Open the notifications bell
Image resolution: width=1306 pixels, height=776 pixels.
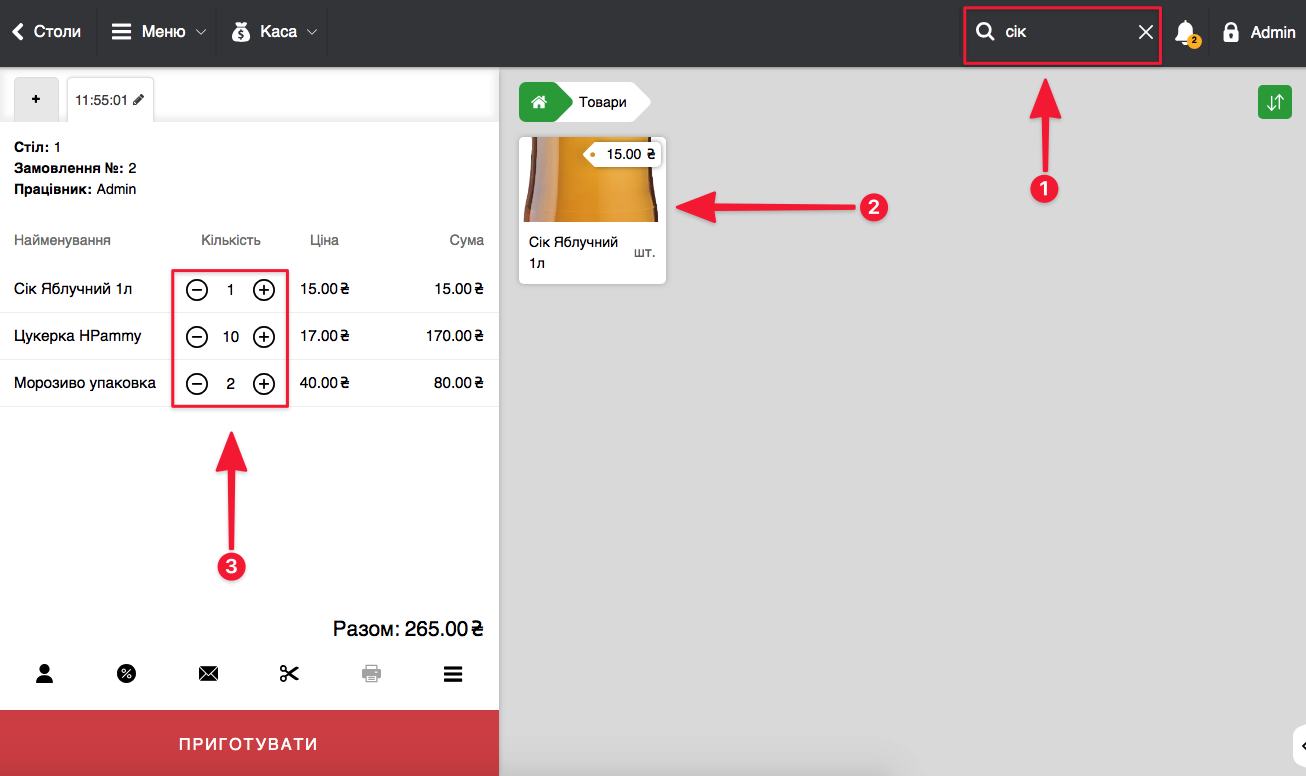tap(1185, 32)
